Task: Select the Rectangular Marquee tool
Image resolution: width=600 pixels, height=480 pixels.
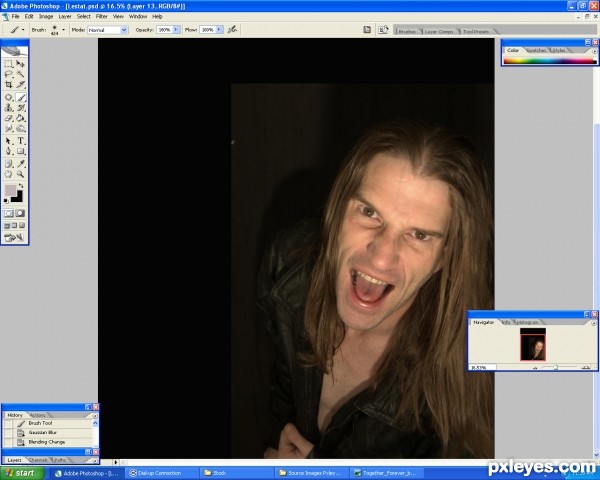Action: (x=8, y=64)
